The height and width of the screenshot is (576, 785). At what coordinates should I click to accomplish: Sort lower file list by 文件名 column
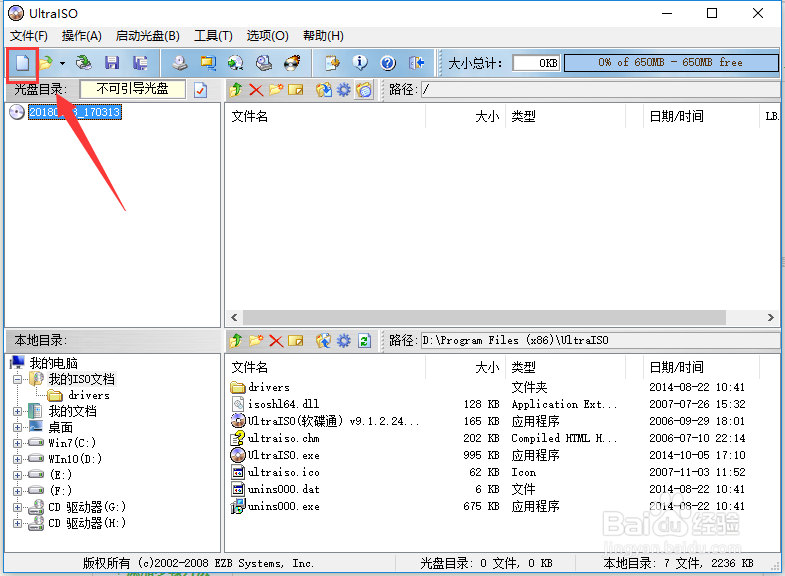point(325,367)
